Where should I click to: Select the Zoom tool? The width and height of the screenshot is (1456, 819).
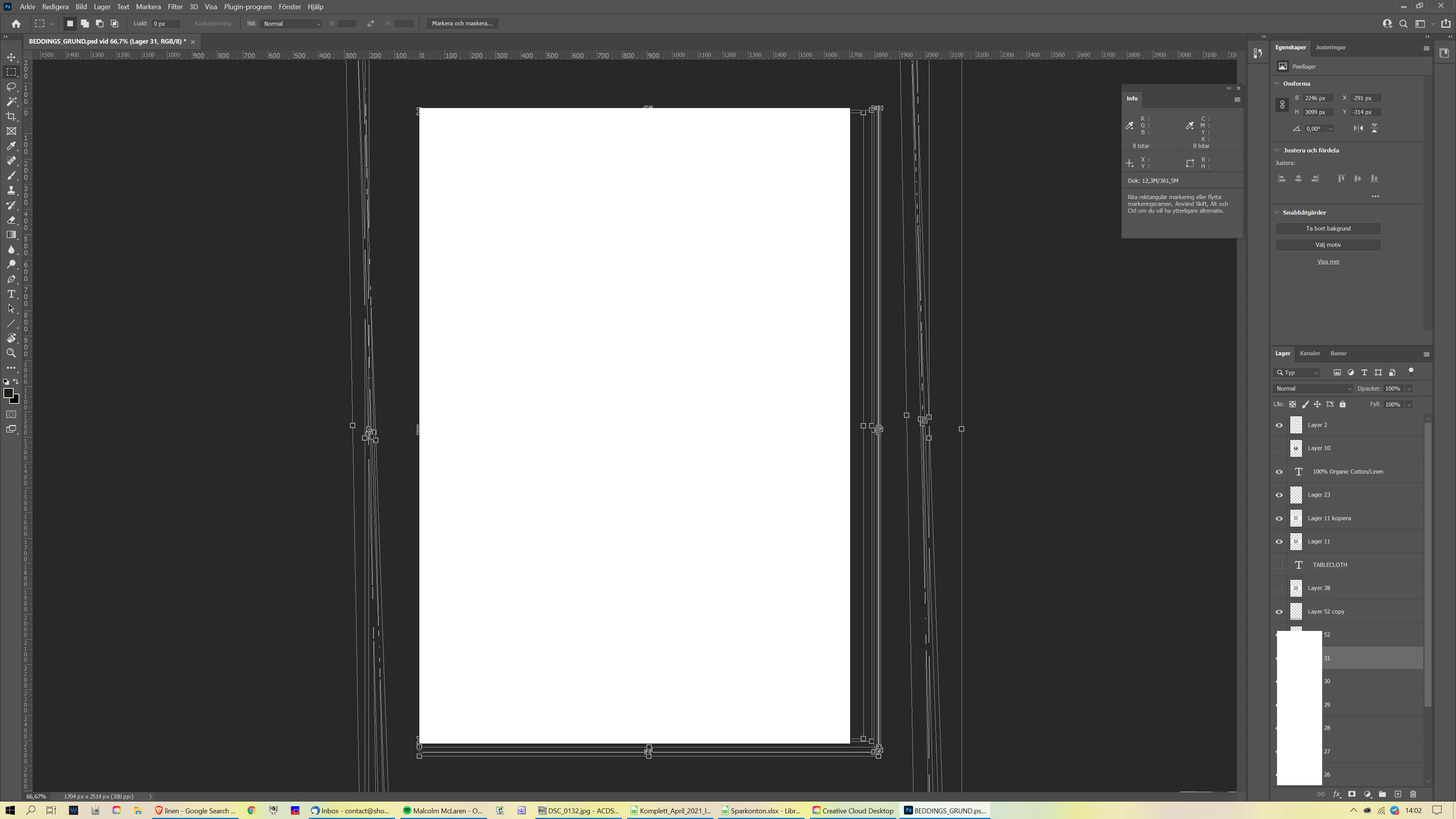click(11, 353)
